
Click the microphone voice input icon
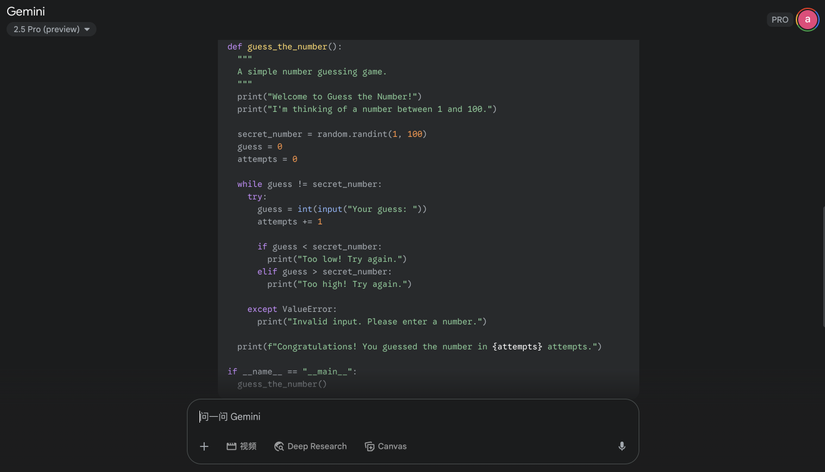point(621,446)
